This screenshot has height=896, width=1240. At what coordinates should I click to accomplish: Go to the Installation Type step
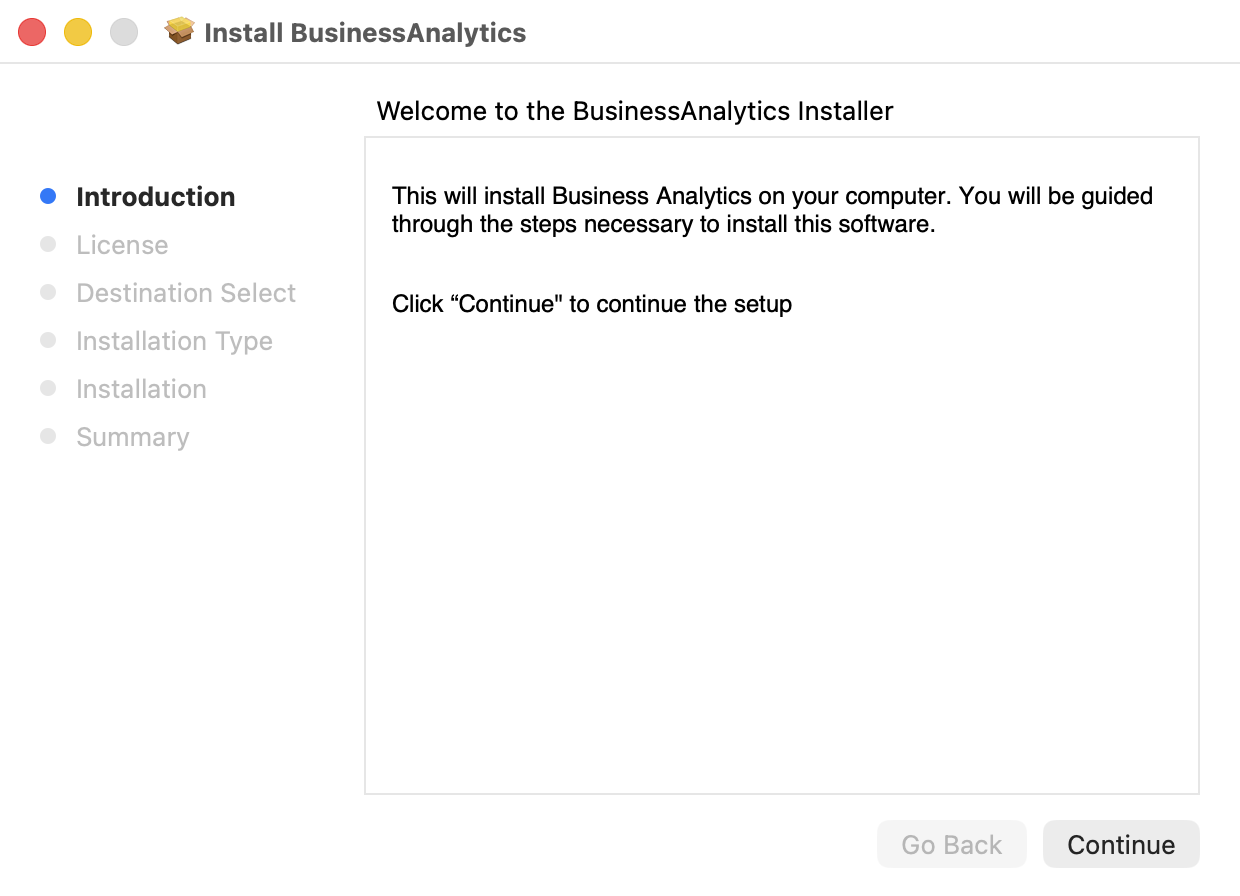coord(174,341)
